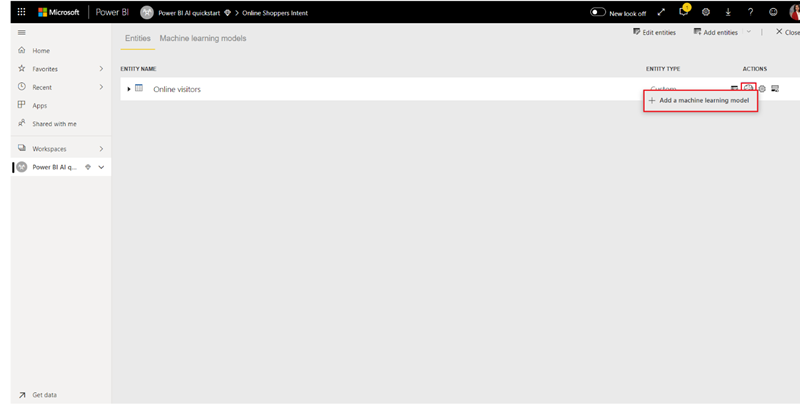This screenshot has width=800, height=404.
Task: Toggle the New look switch
Action: (x=598, y=12)
